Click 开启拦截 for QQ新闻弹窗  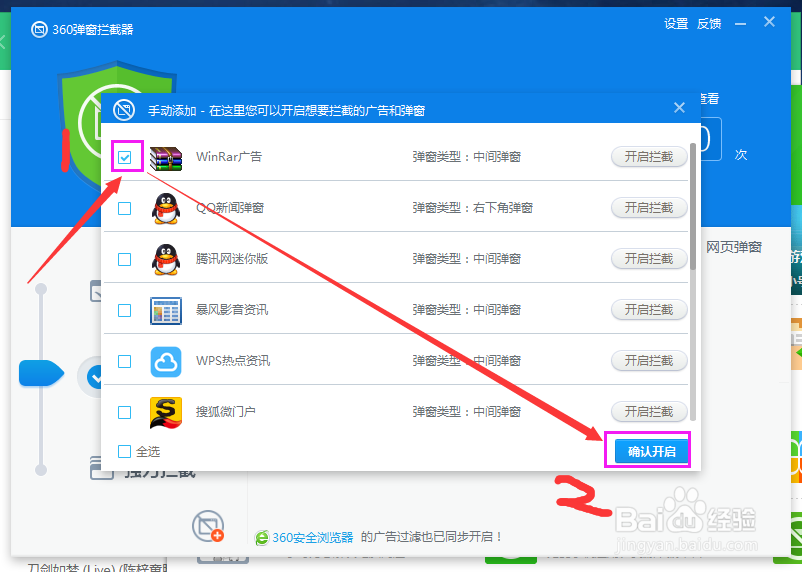click(x=649, y=208)
